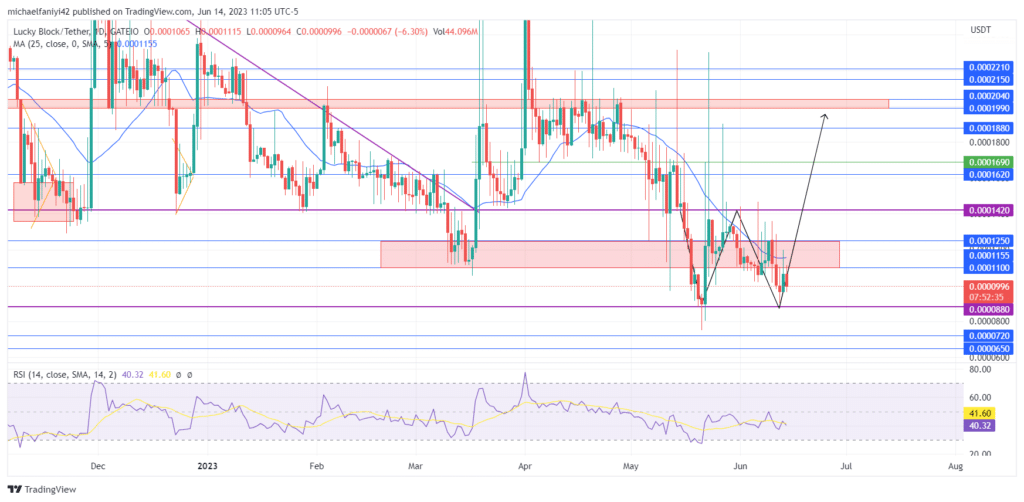Viewport: 1024px width, 502px height.
Task: Click the purple 0.0000880 price label
Action: click(989, 310)
